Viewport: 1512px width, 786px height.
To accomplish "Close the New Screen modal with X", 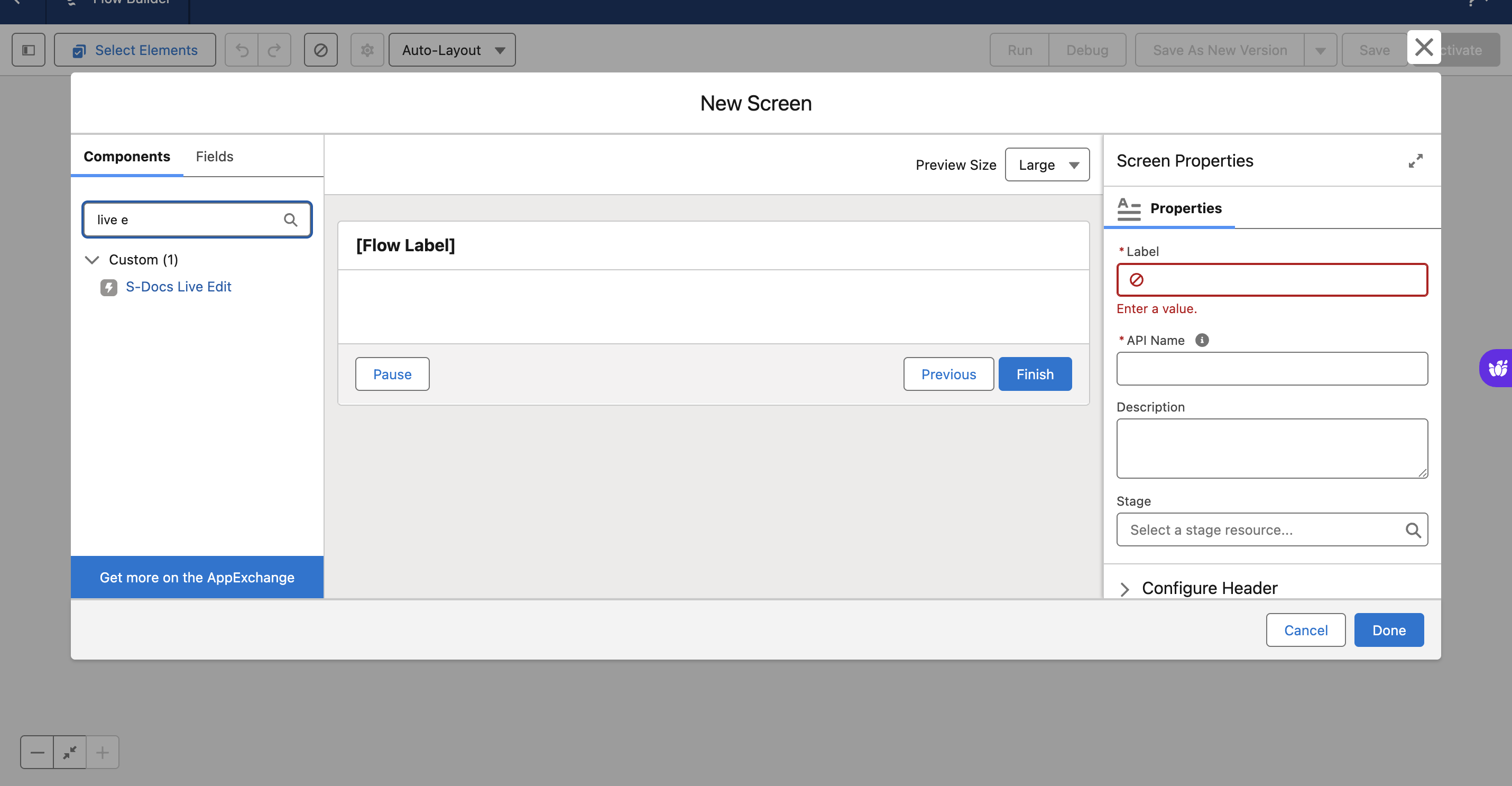I will coord(1423,47).
